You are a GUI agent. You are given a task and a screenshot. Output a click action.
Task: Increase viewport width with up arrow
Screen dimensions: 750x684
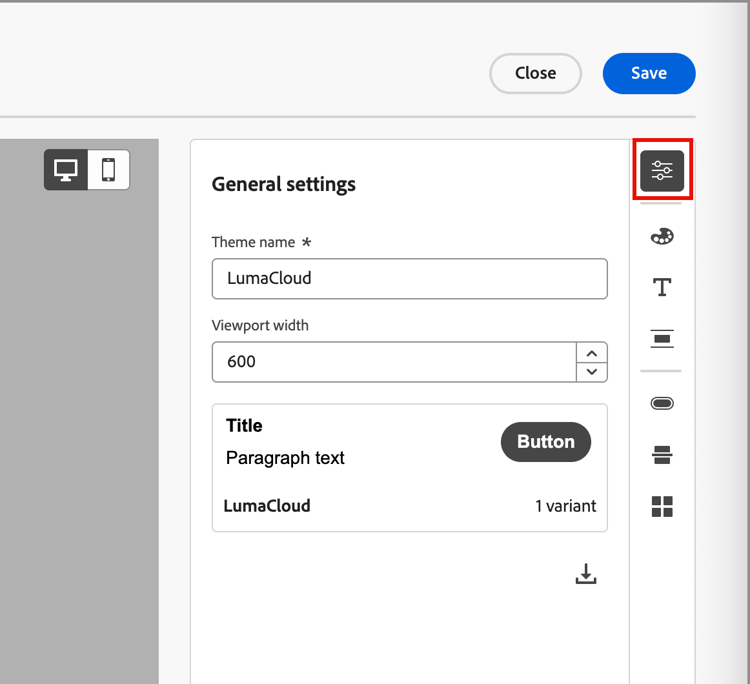coord(592,352)
